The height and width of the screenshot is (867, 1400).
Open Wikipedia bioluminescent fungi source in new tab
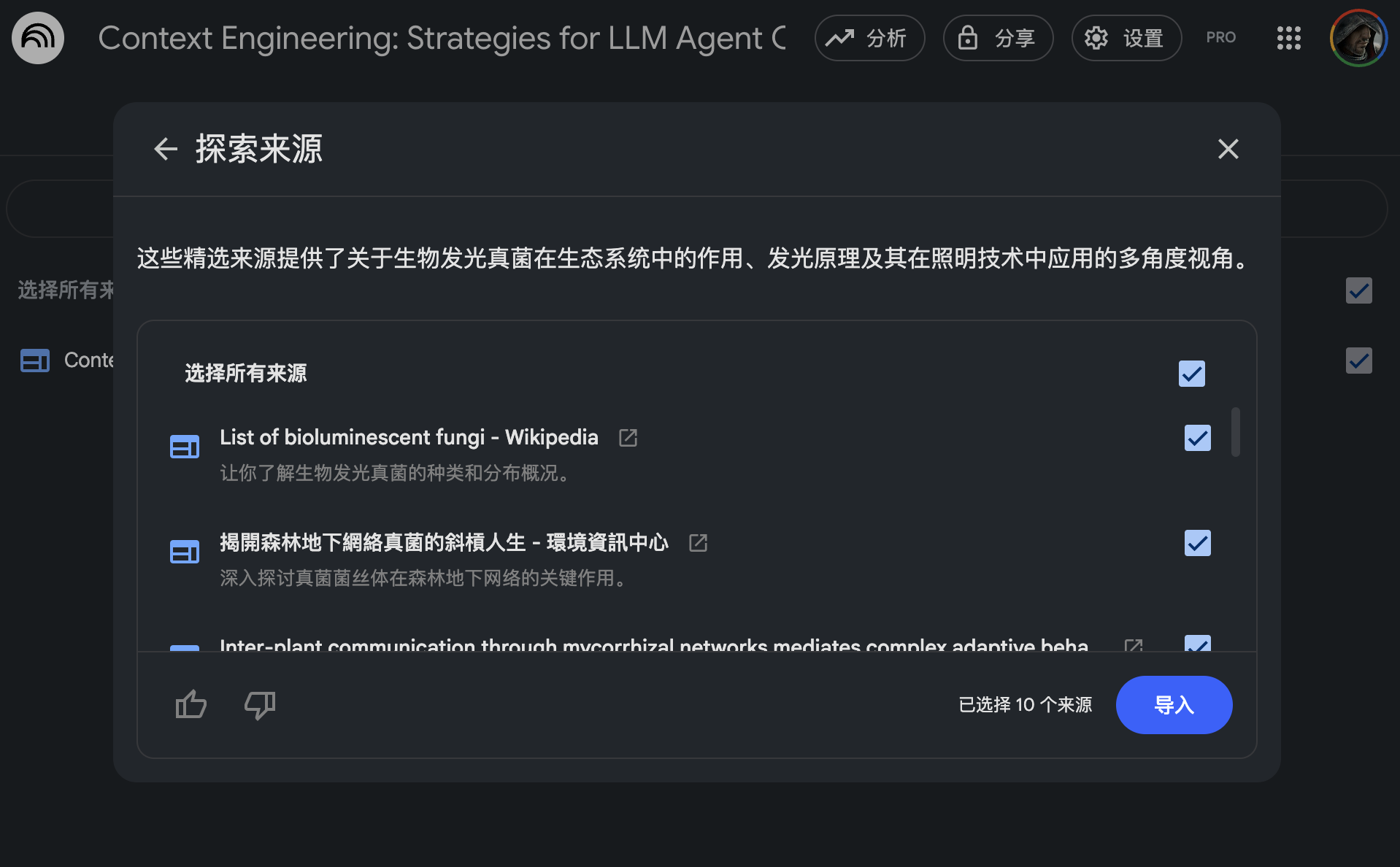[628, 438]
